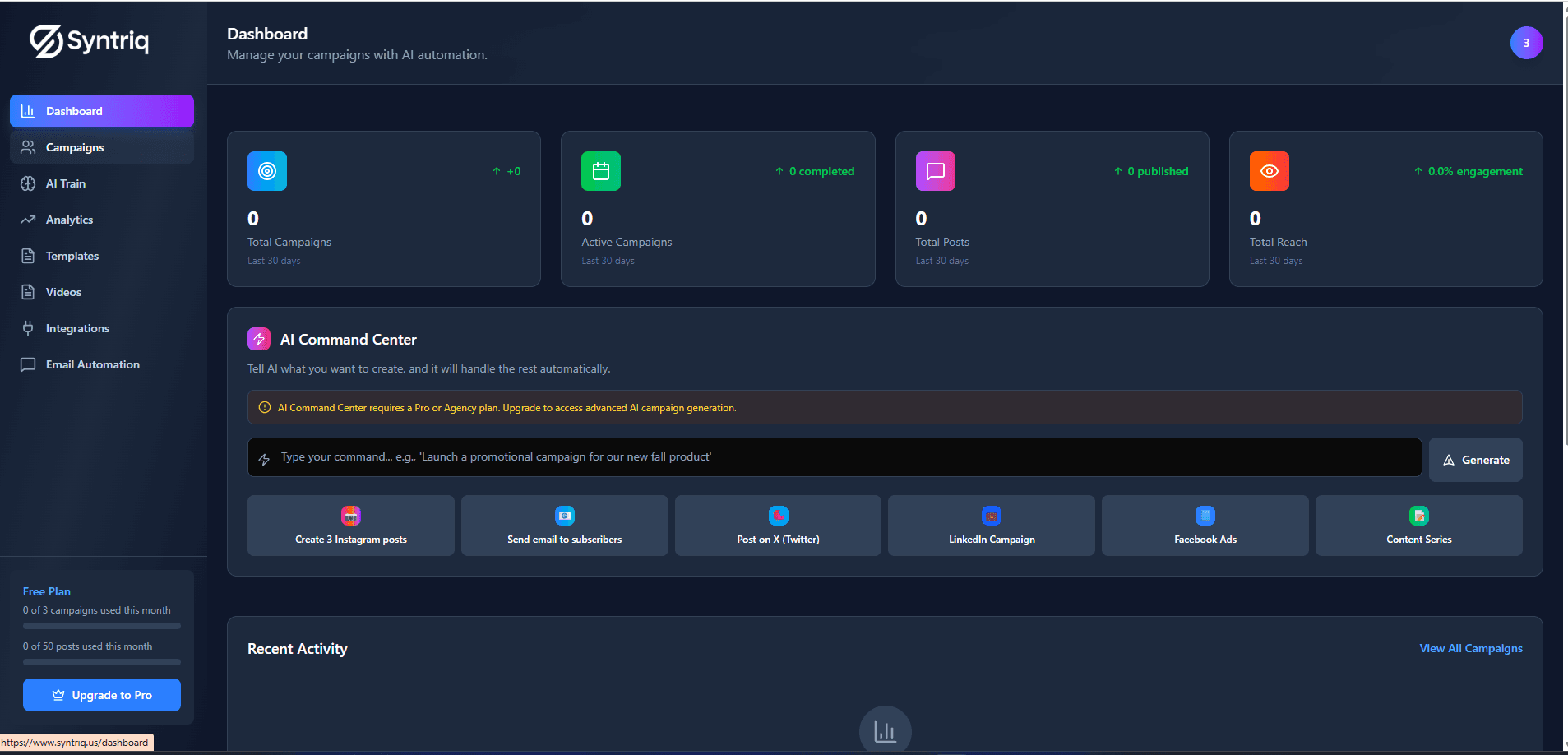Click the Total Reach eye icon

1269,170
